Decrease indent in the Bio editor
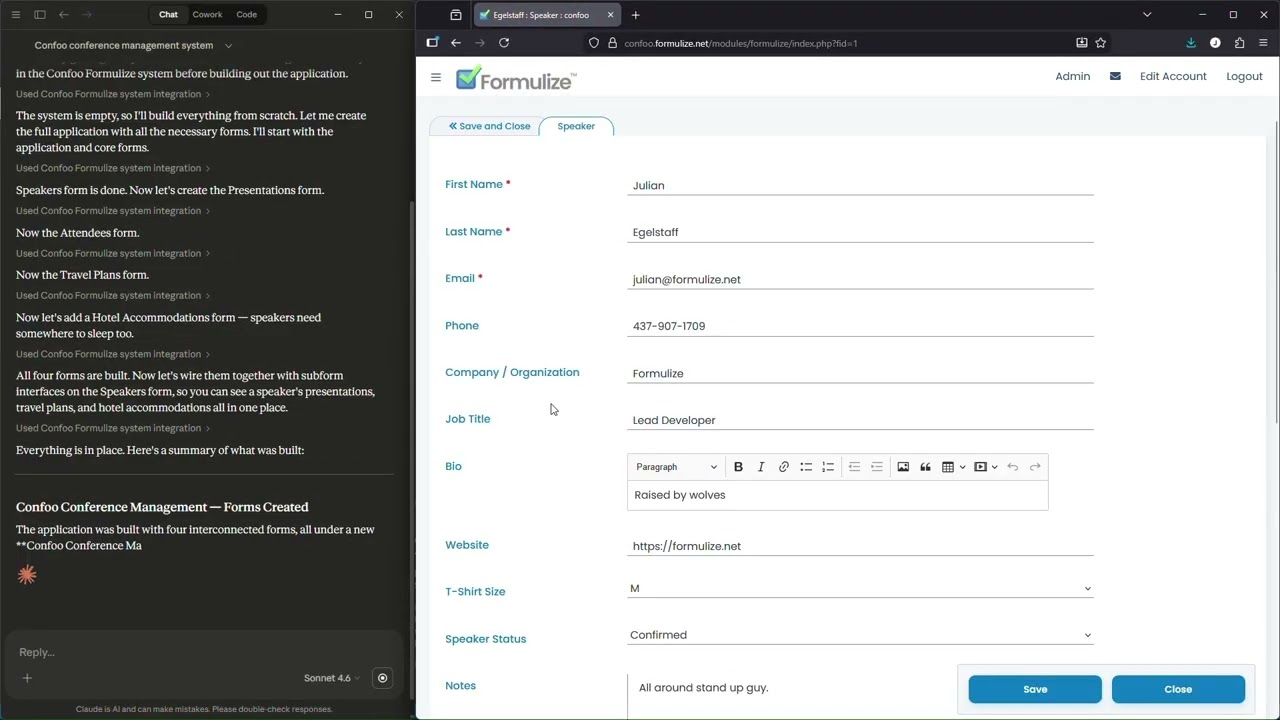Screen dimensions: 1280x720 point(854,467)
